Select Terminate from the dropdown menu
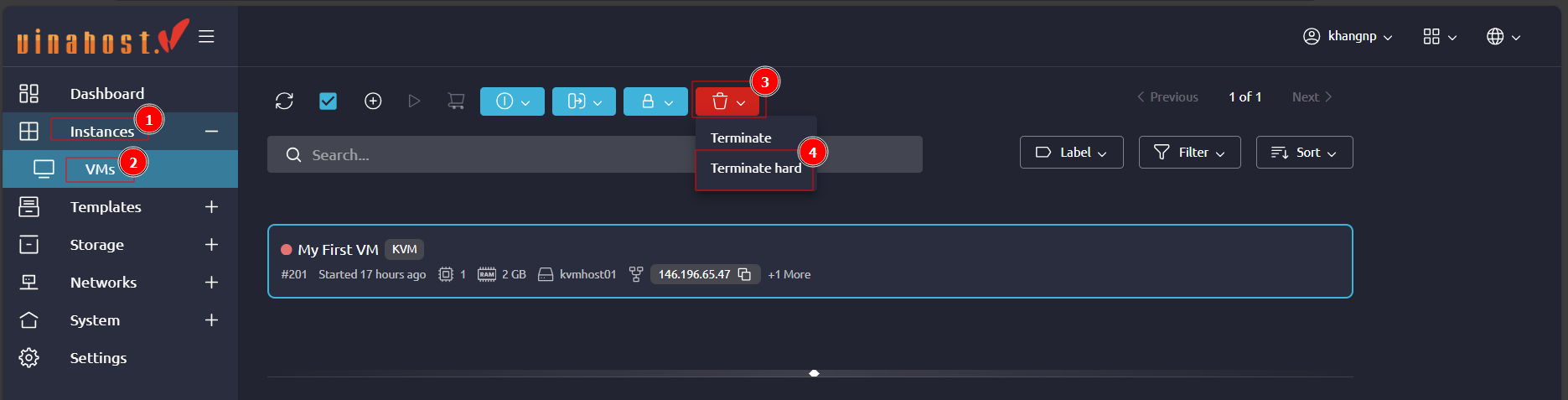The width and height of the screenshot is (1568, 400). (x=741, y=138)
